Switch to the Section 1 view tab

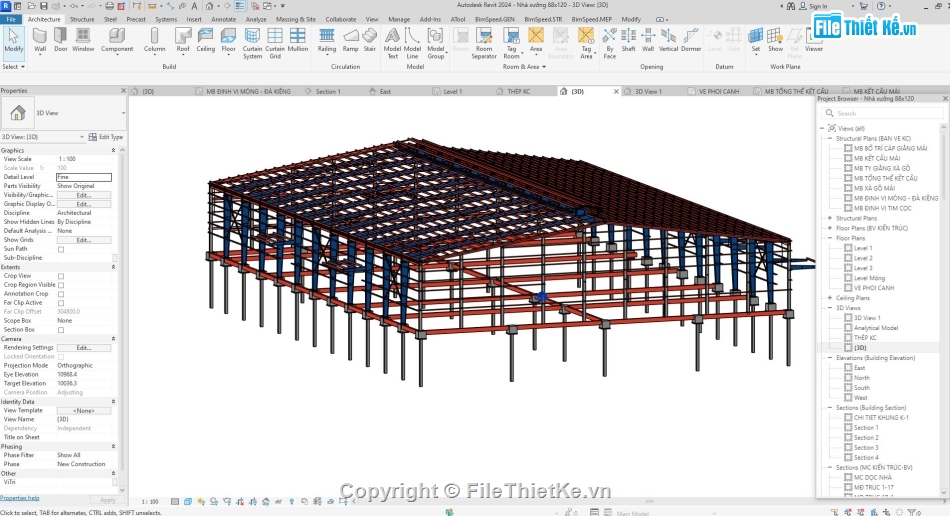click(328, 91)
